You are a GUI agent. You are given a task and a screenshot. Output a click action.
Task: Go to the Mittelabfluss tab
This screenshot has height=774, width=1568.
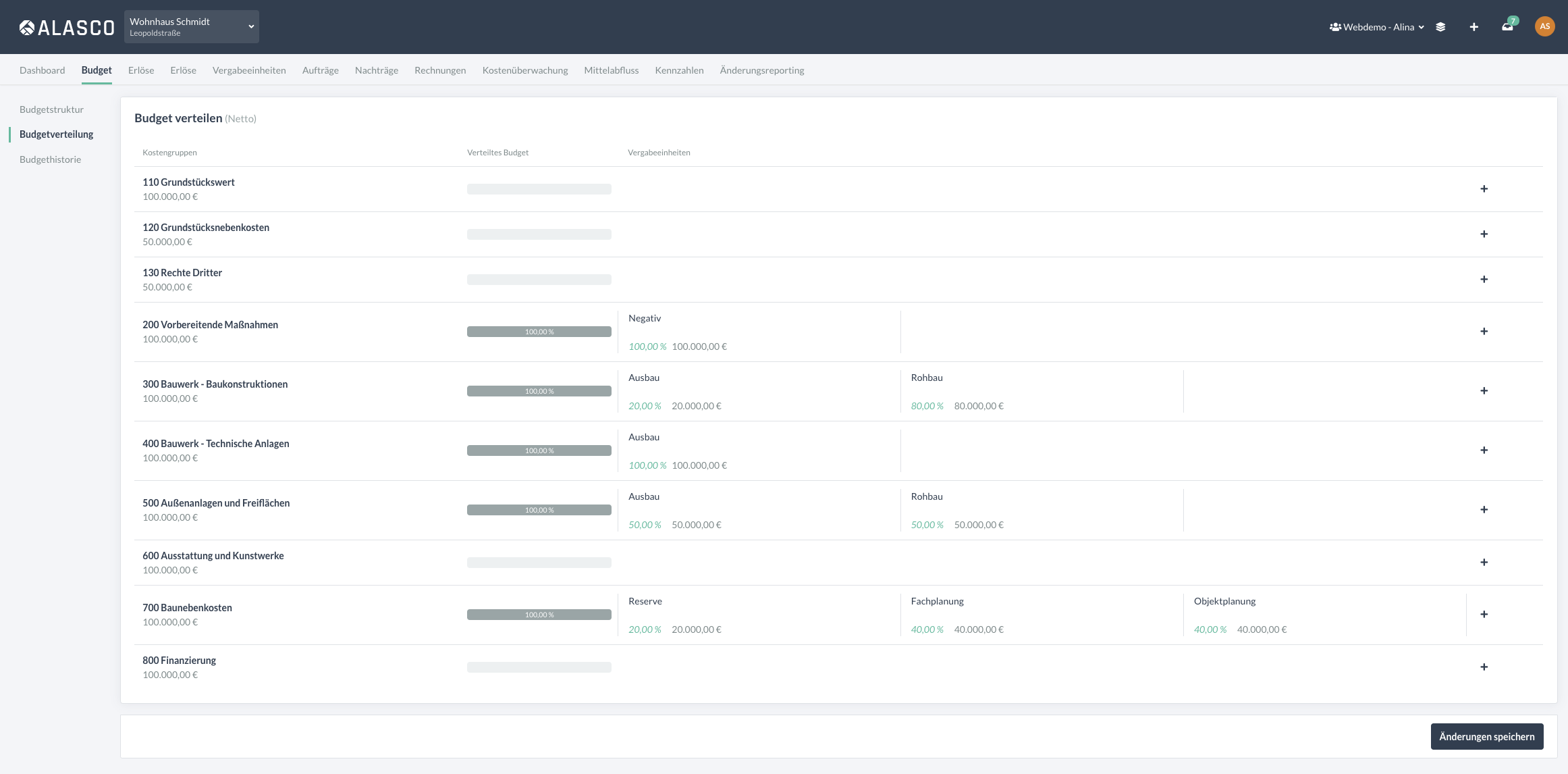click(x=612, y=70)
